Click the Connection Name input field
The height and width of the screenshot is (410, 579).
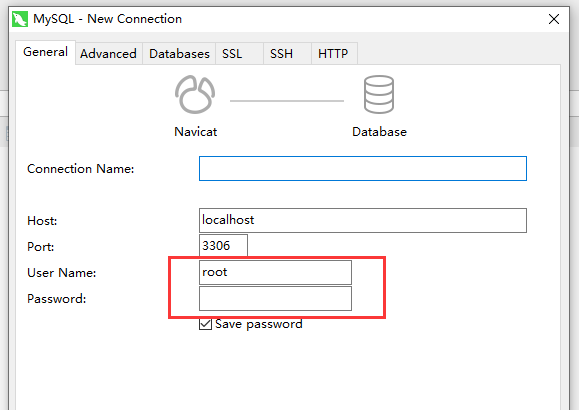click(363, 168)
